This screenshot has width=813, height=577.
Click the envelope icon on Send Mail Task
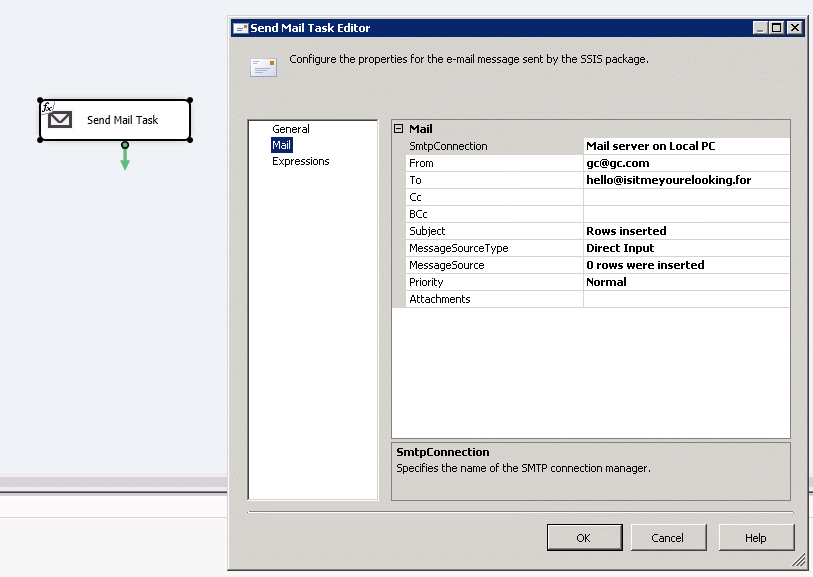click(x=60, y=120)
